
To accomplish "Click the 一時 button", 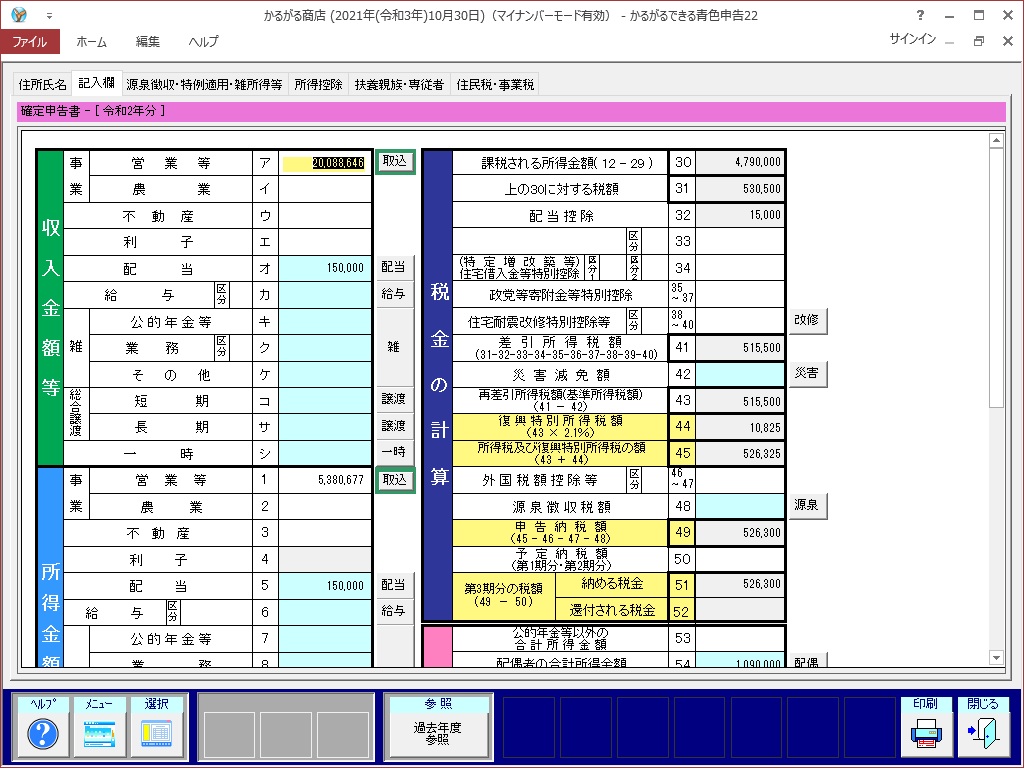I will pos(394,452).
